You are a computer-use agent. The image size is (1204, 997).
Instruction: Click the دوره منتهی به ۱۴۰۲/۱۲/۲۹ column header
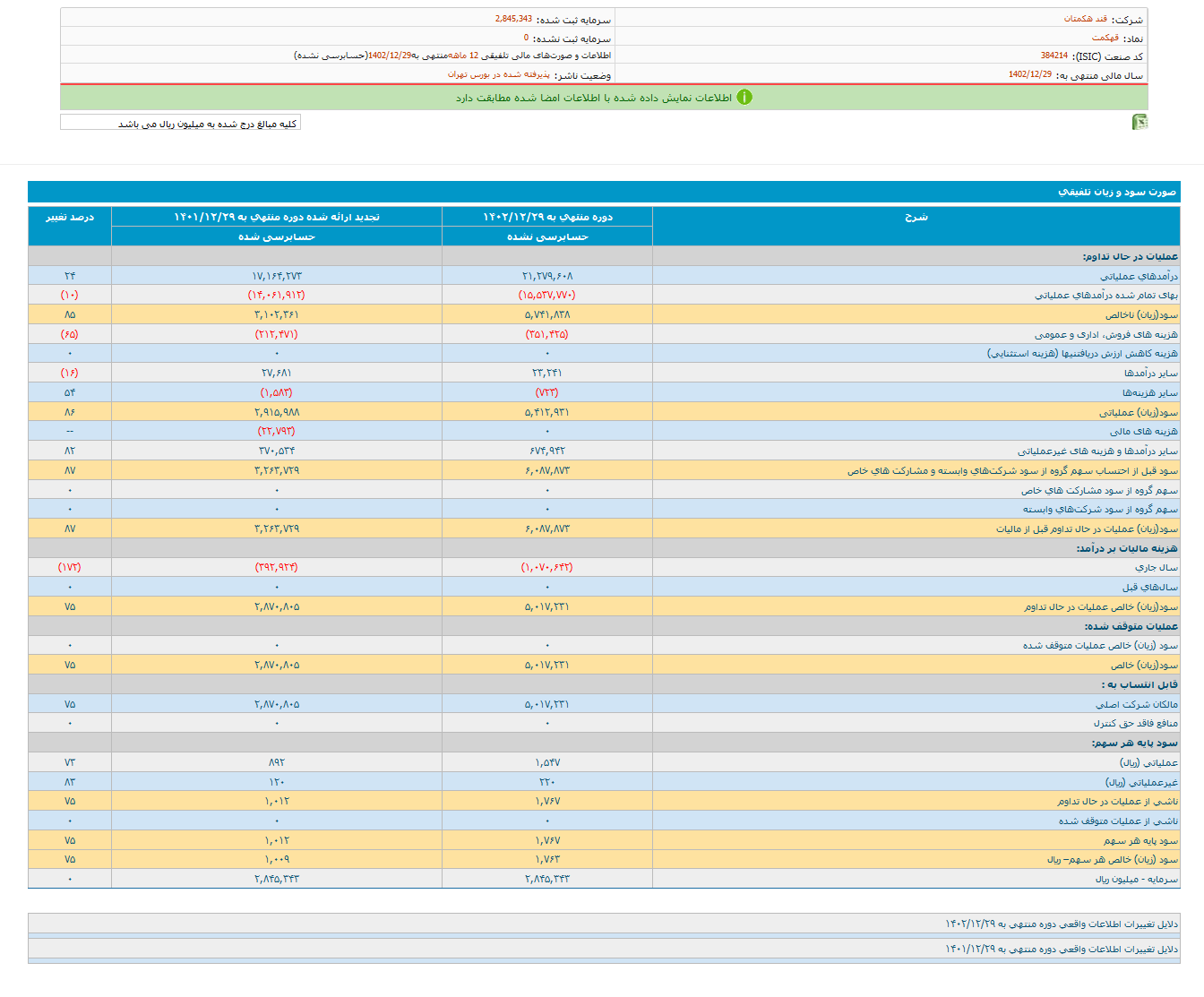547,217
